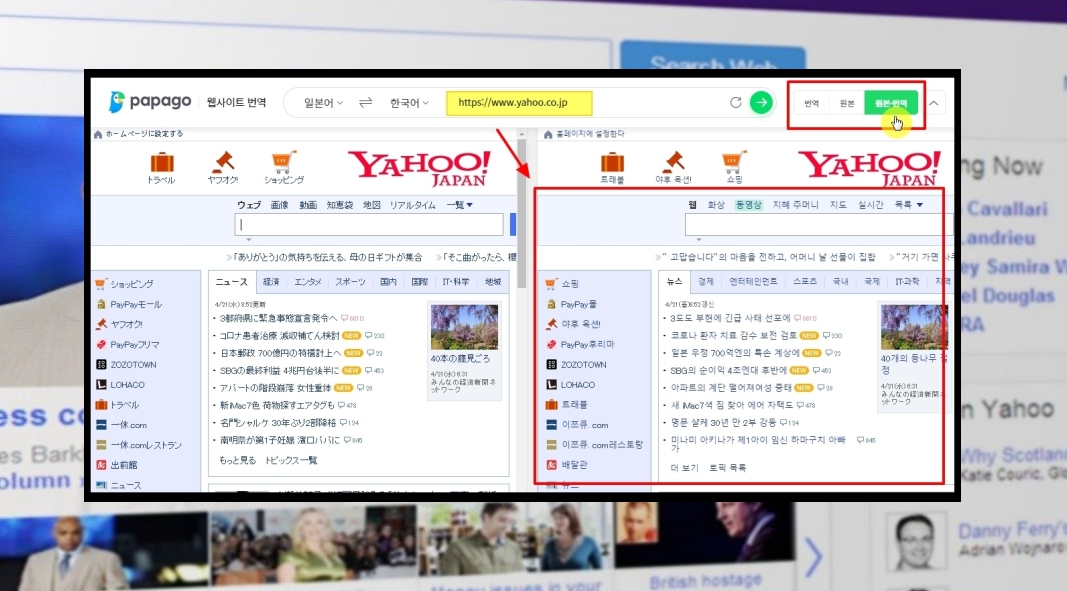The height and width of the screenshot is (591, 1067).
Task: Collapse the Papago toolbar with the chevron
Action: pos(934,103)
